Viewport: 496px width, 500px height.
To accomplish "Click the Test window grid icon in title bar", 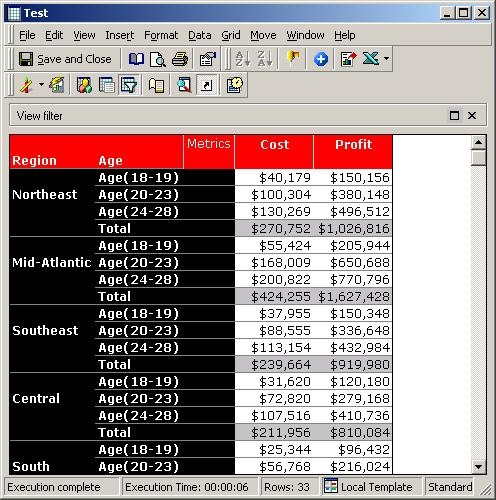I will click(14, 13).
